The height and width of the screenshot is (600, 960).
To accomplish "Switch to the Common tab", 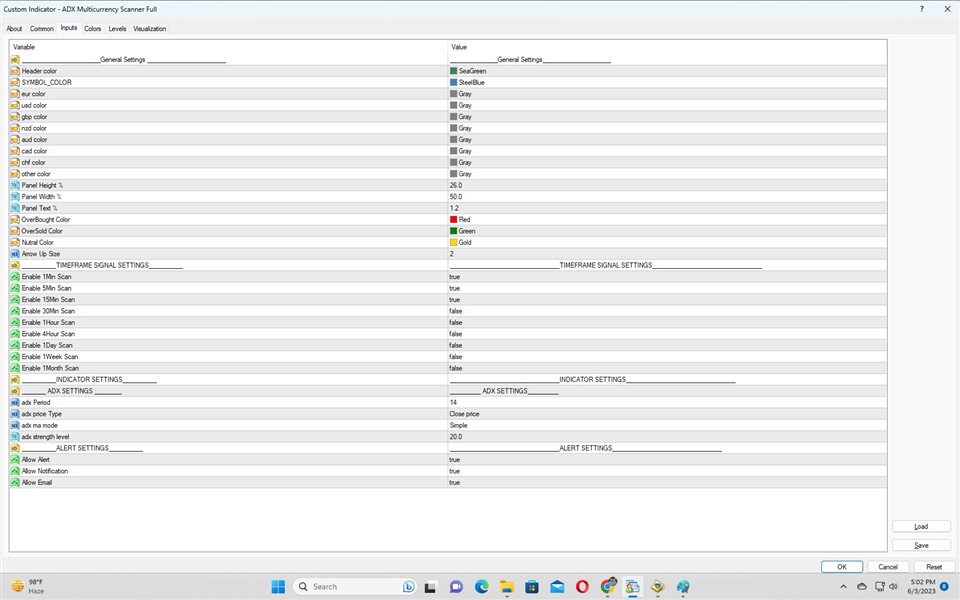I will 42,29.
